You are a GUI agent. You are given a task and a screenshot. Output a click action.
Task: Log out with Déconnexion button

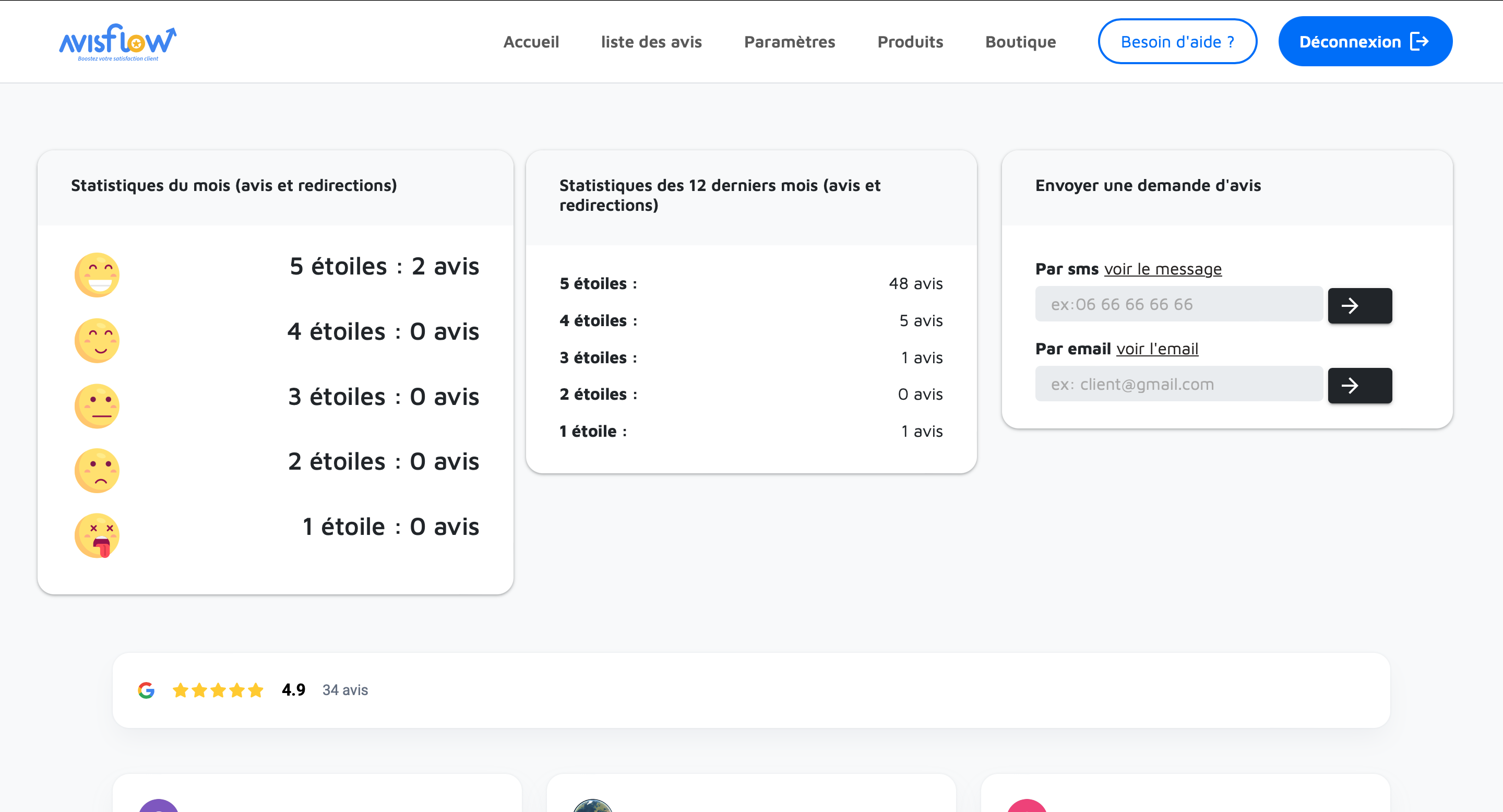(1365, 42)
